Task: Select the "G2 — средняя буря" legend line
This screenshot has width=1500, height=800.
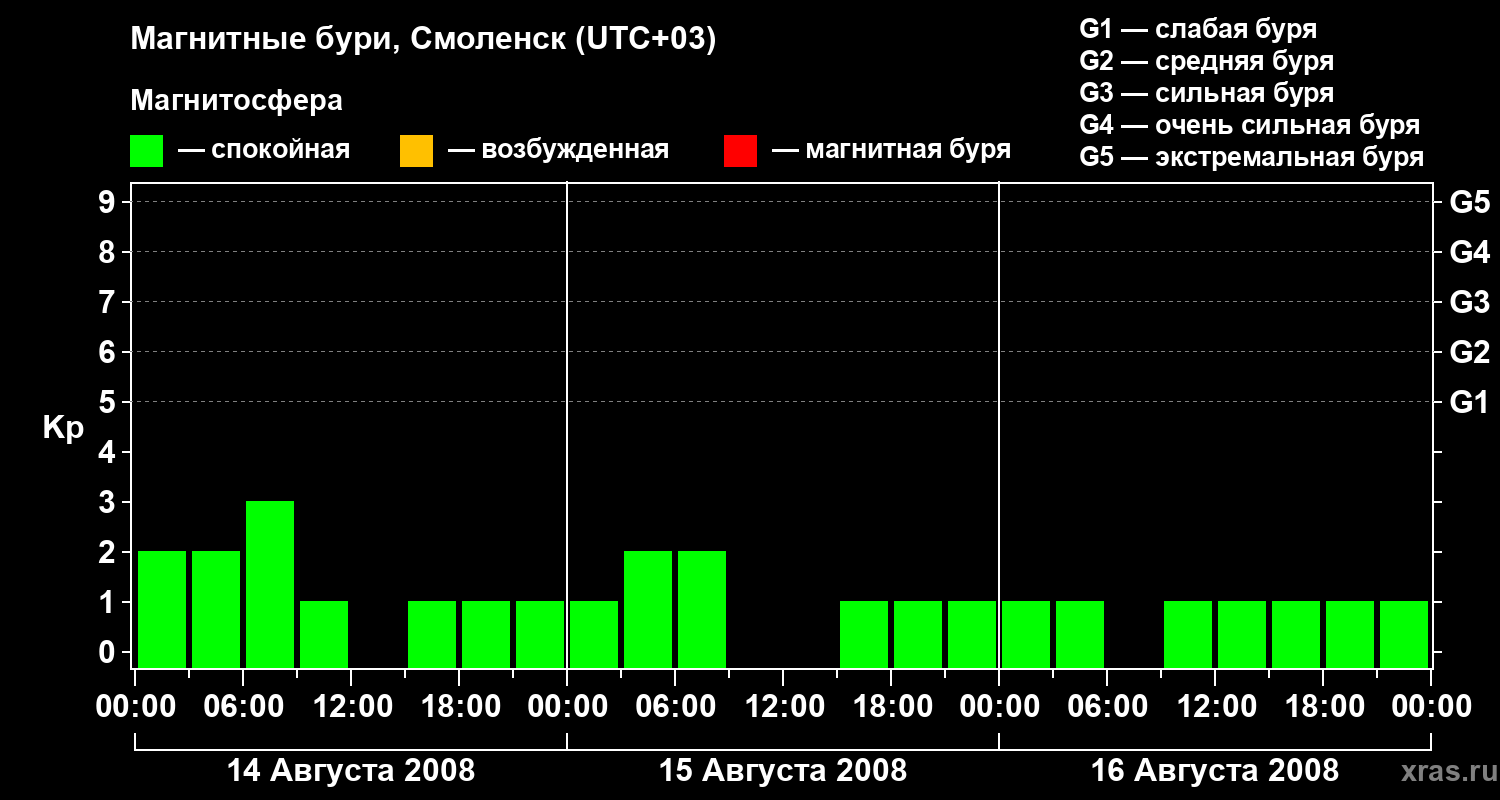Action: click(x=1207, y=61)
